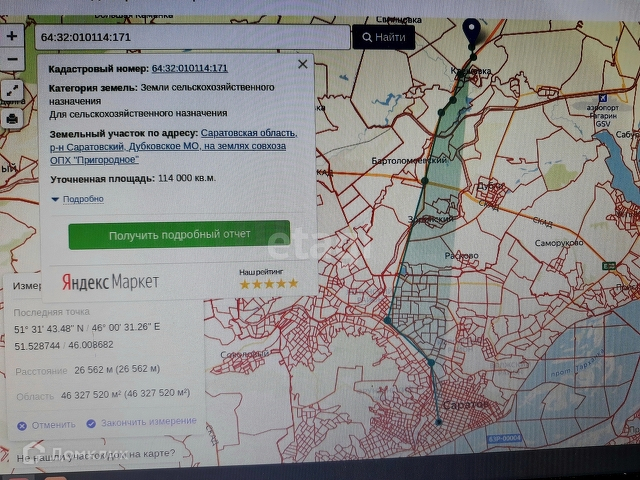
Task: Click Закончить измерение link
Action: tap(142, 422)
